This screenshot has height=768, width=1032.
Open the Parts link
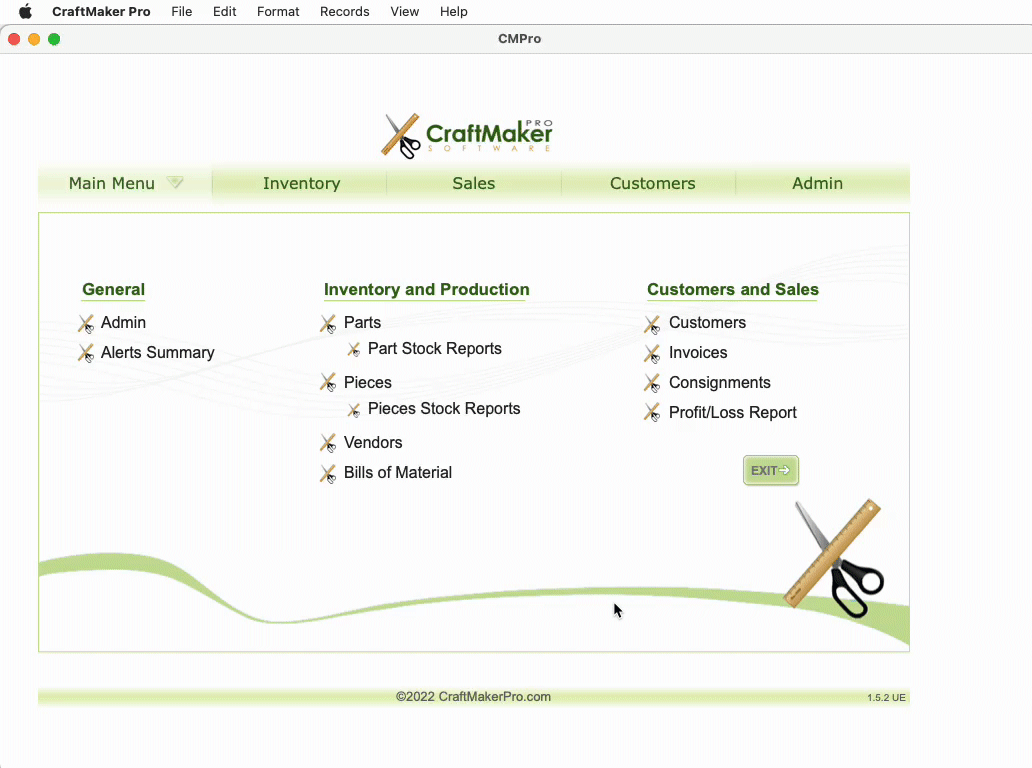pos(362,322)
